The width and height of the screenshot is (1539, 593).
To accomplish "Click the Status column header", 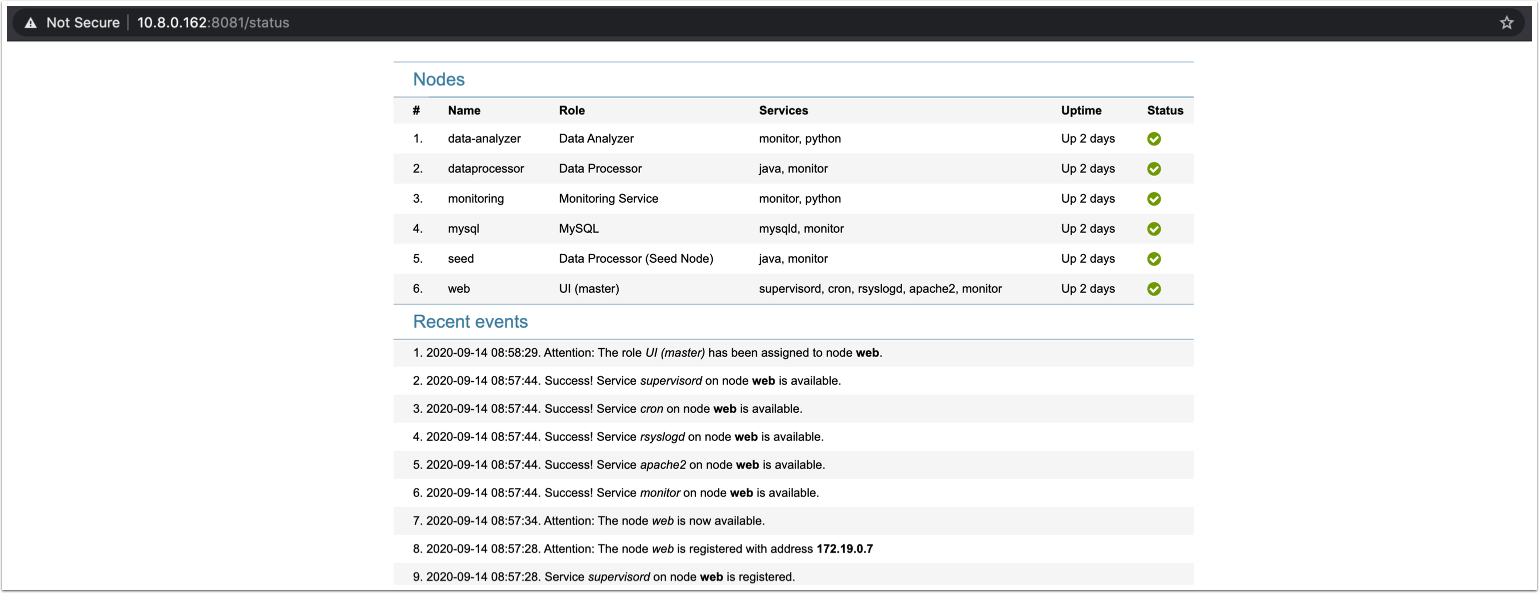I will (1165, 111).
